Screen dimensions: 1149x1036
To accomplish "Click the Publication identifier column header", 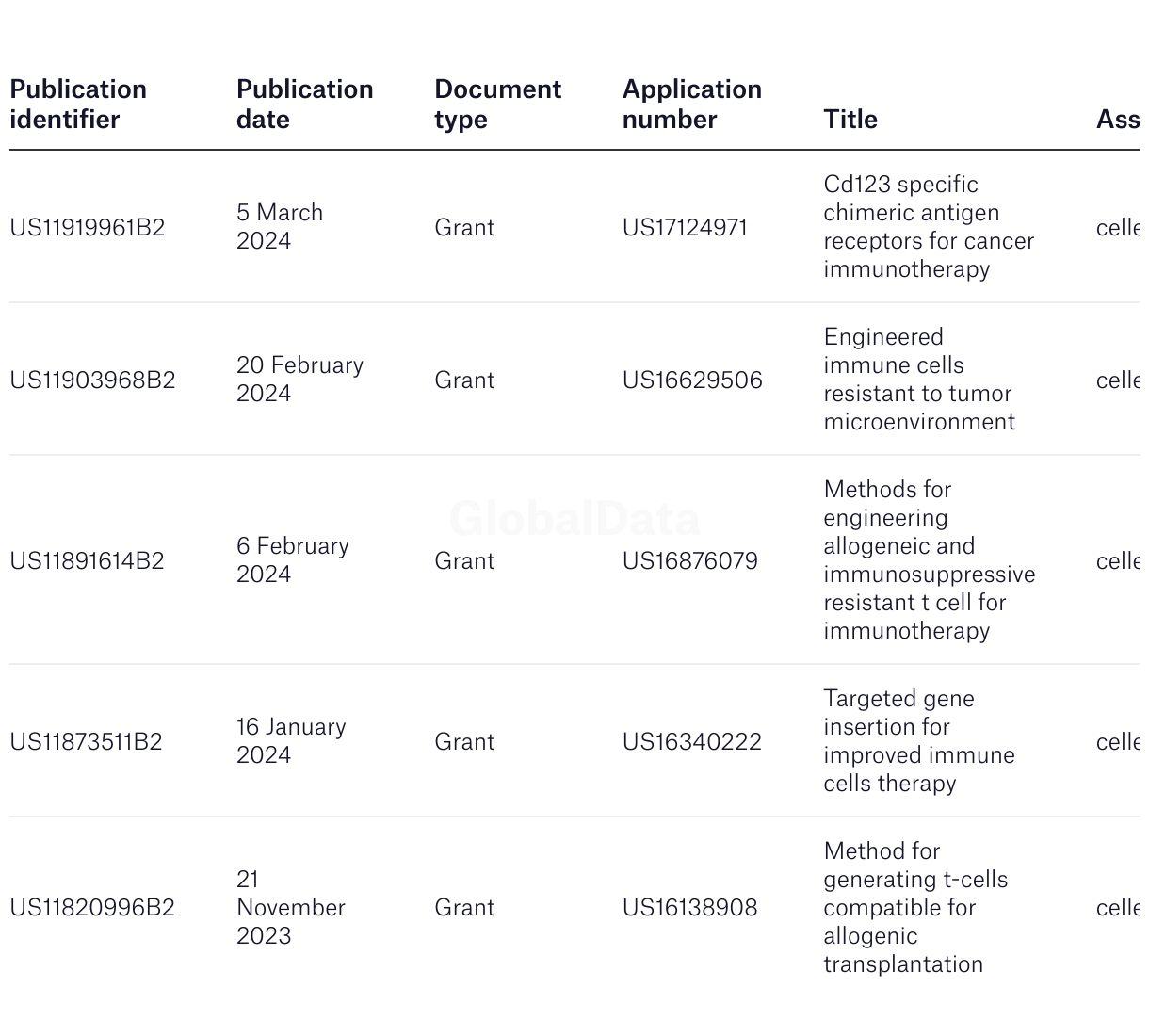I will [78, 105].
